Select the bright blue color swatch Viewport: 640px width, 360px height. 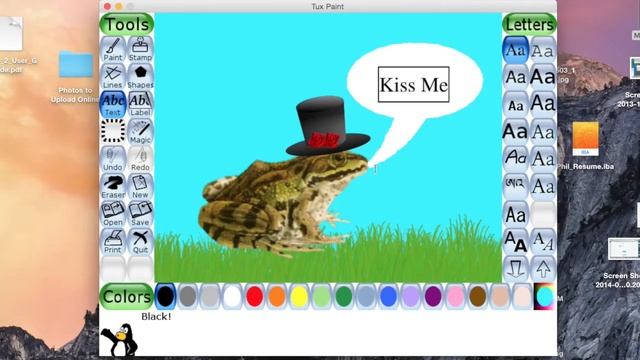388,296
